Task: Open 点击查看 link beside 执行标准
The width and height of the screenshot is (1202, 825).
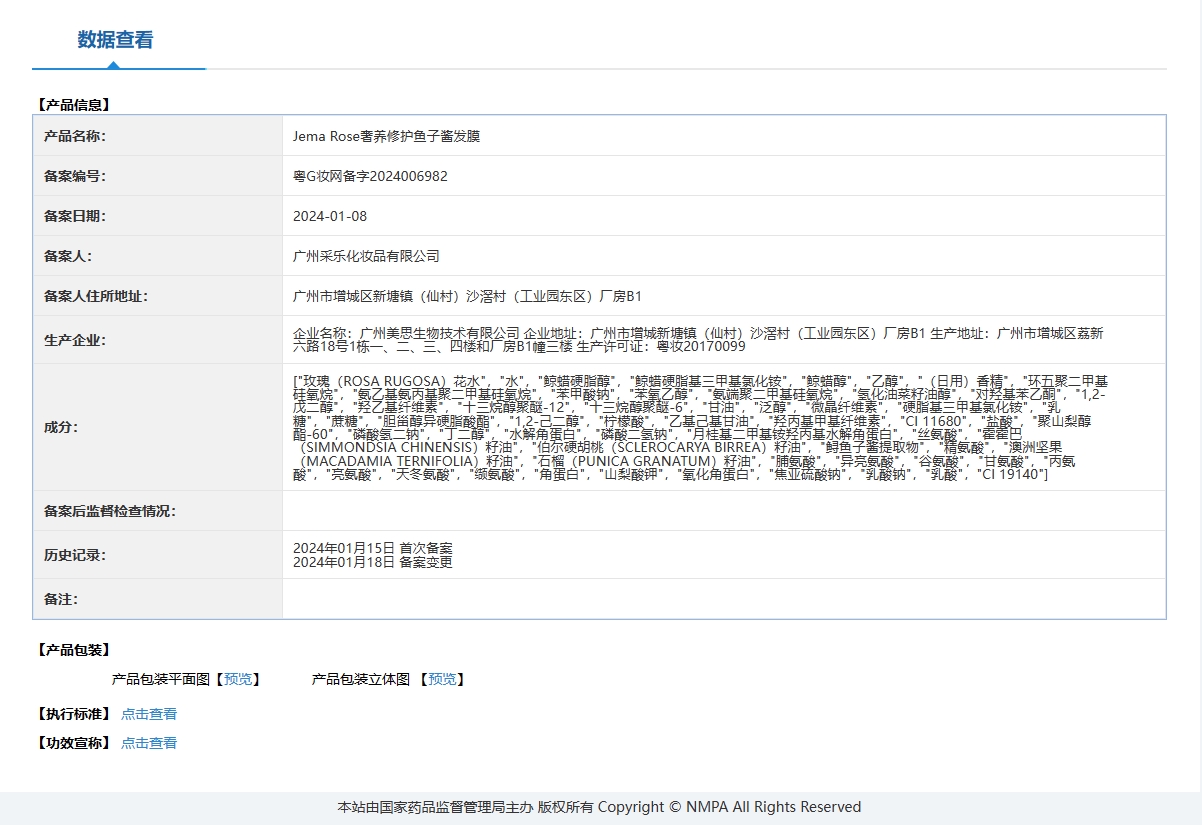Action: pyautogui.click(x=149, y=714)
